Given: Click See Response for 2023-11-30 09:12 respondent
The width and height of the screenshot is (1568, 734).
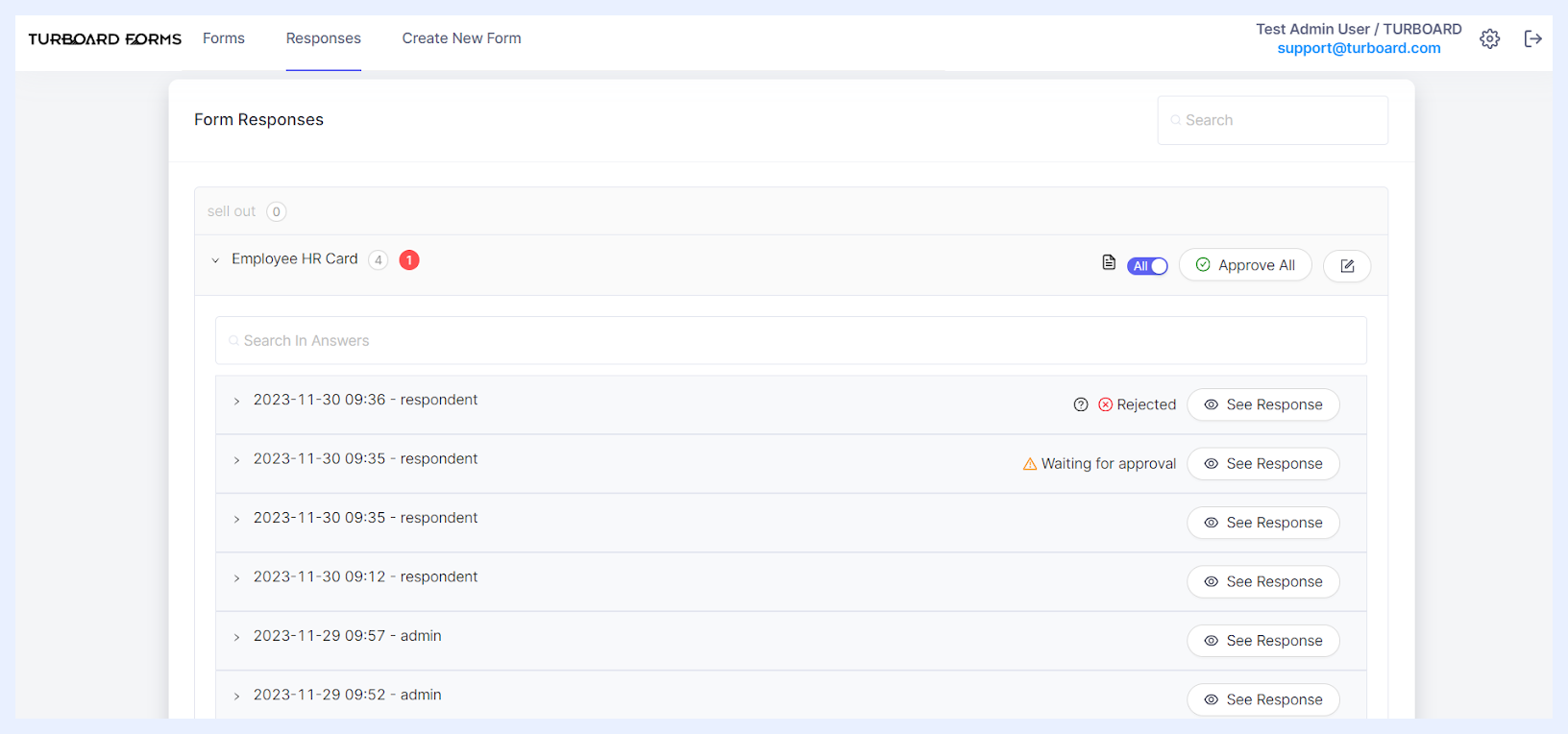Looking at the screenshot, I should coord(1263,582).
